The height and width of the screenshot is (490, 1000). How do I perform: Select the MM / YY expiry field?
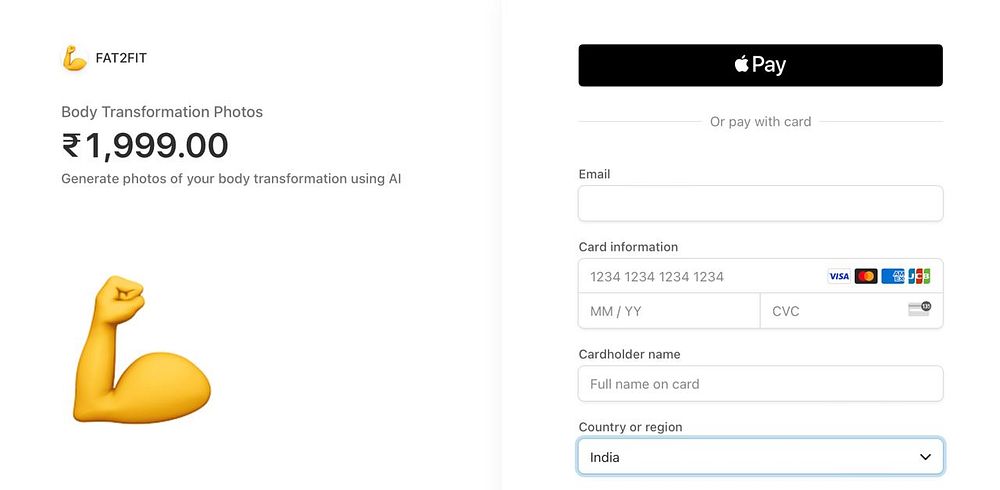[668, 311]
